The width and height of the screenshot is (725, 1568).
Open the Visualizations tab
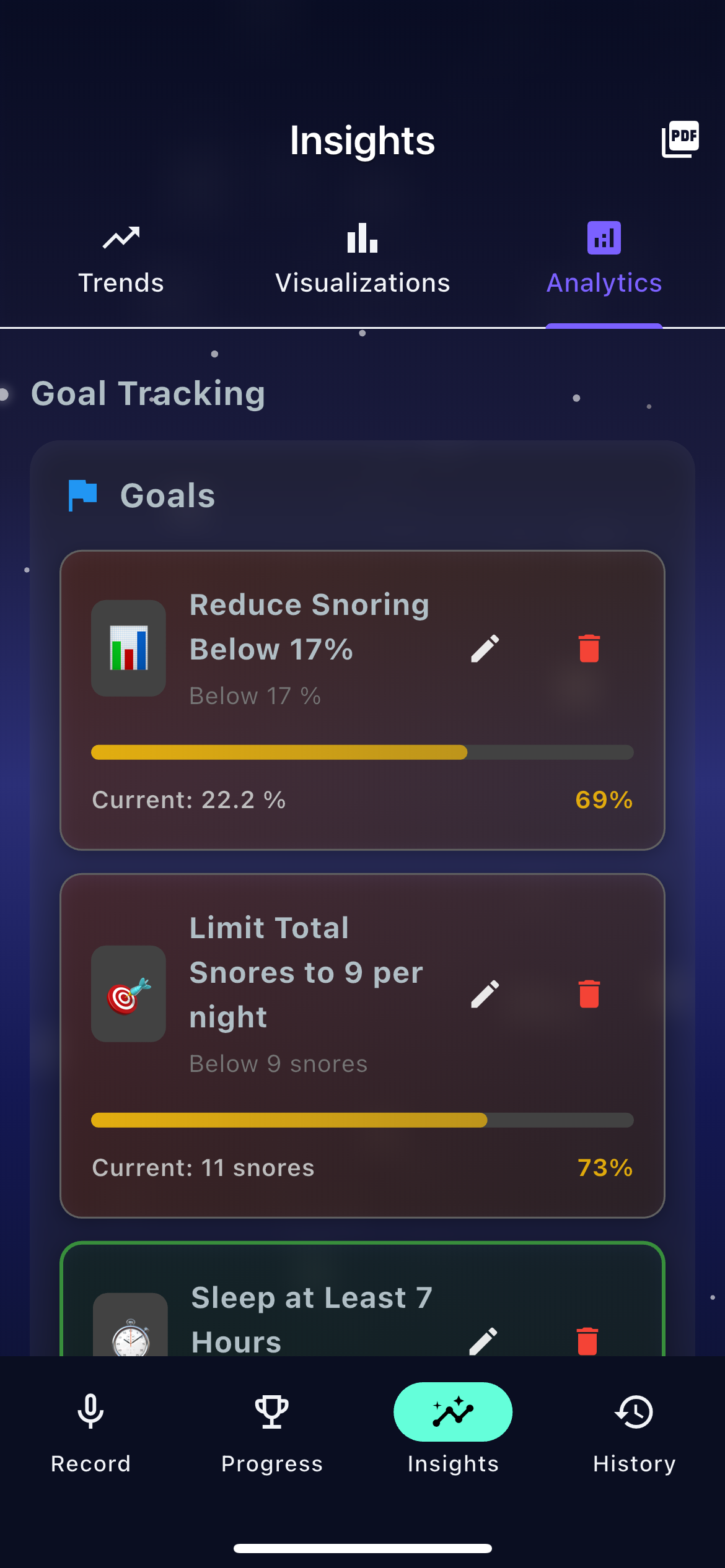point(362,260)
